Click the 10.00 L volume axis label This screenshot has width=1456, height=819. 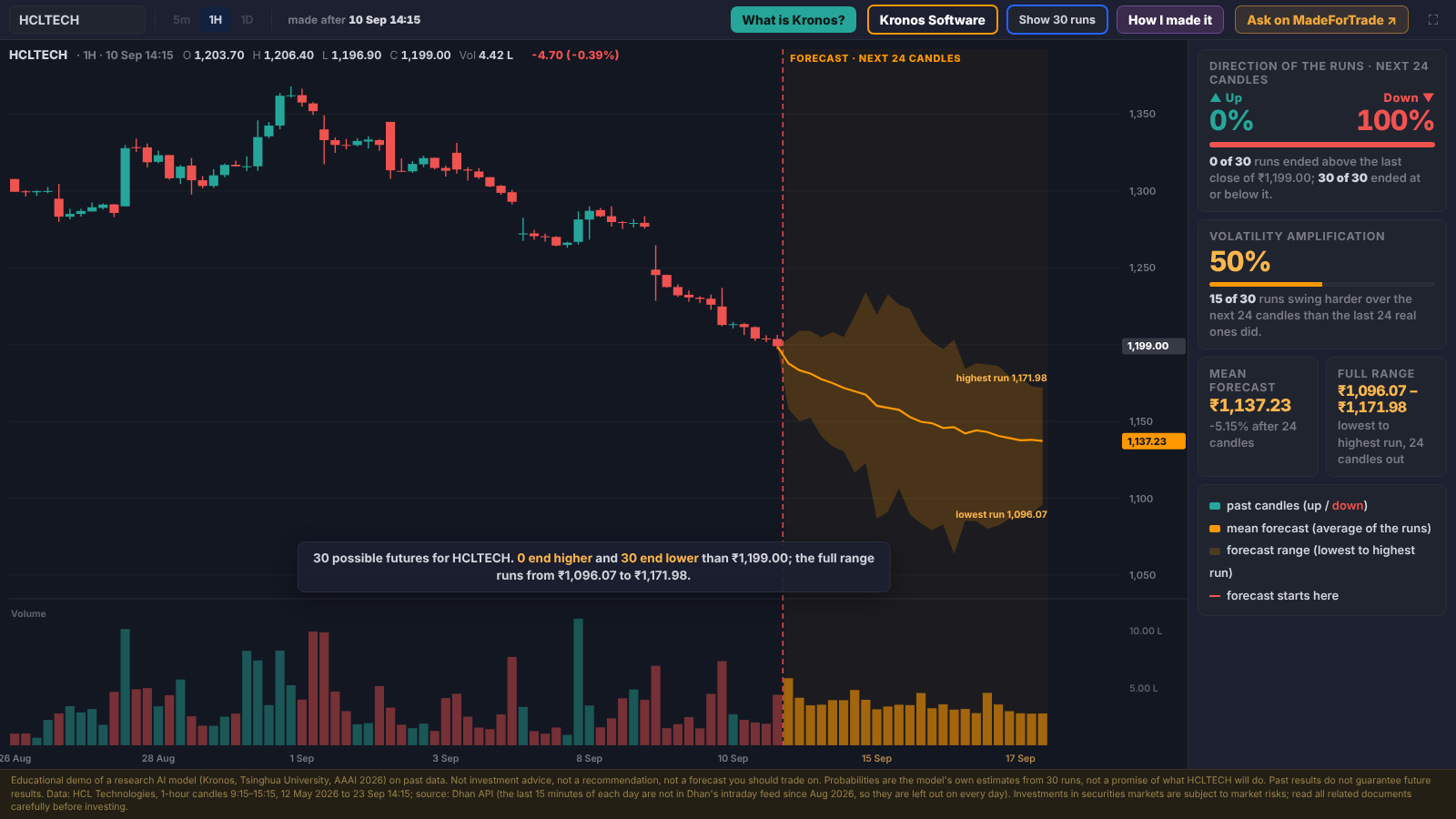click(x=1146, y=632)
